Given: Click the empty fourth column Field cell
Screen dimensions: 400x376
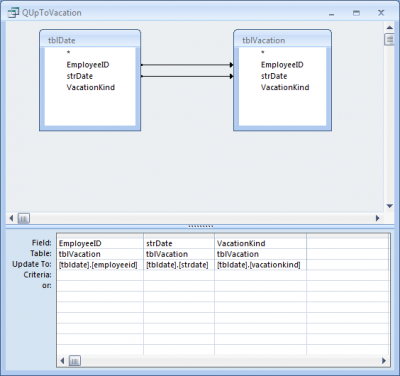Looking at the screenshot, I should point(347,243).
